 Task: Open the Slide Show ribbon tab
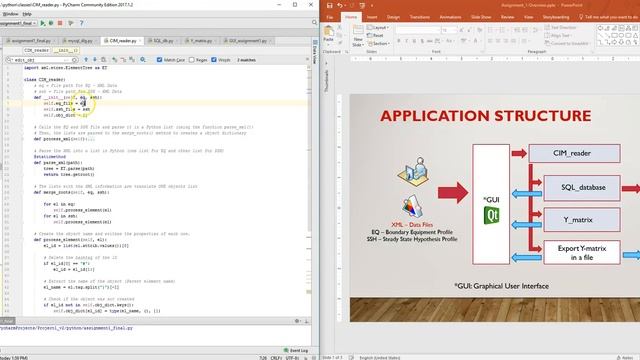(481, 17)
